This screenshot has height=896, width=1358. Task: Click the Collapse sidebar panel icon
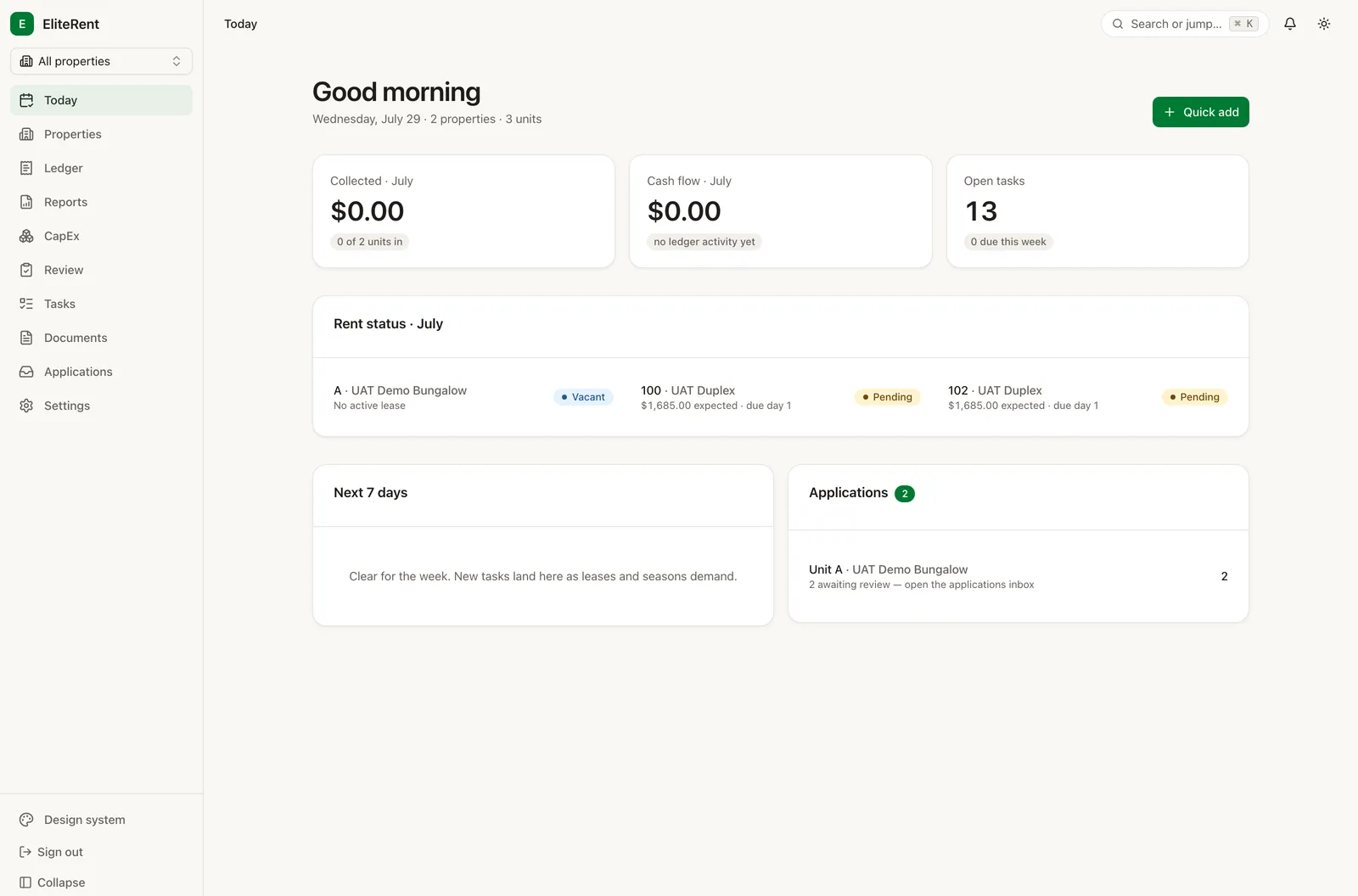pyautogui.click(x=25, y=882)
